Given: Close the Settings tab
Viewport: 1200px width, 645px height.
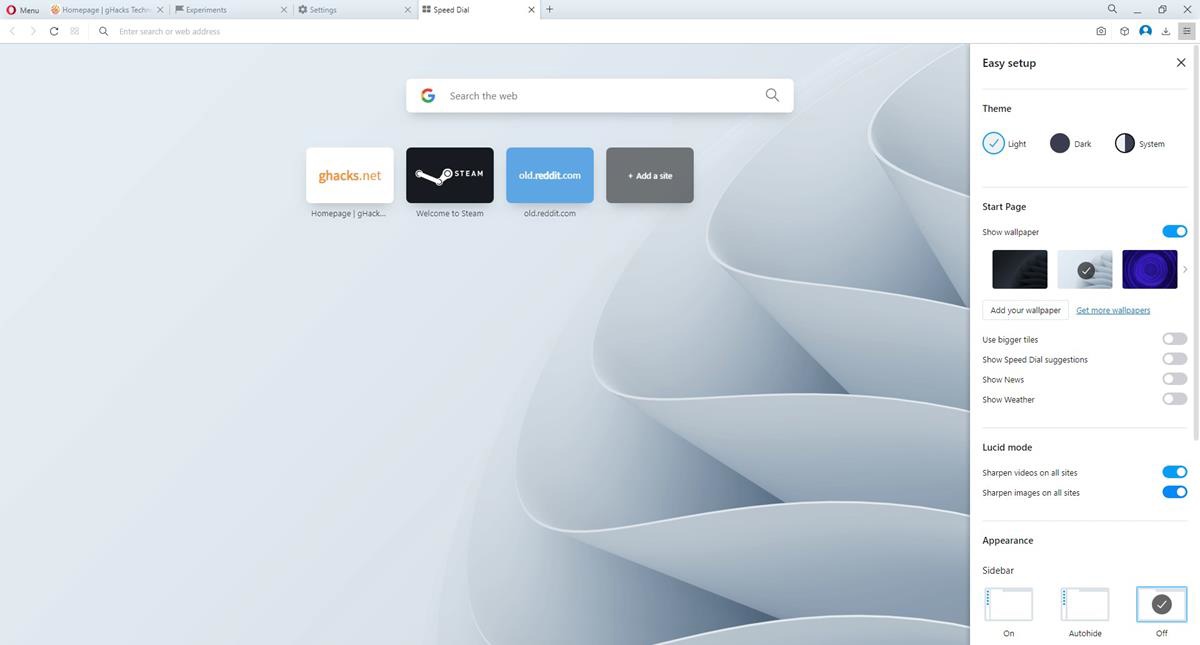Looking at the screenshot, I should point(408,9).
